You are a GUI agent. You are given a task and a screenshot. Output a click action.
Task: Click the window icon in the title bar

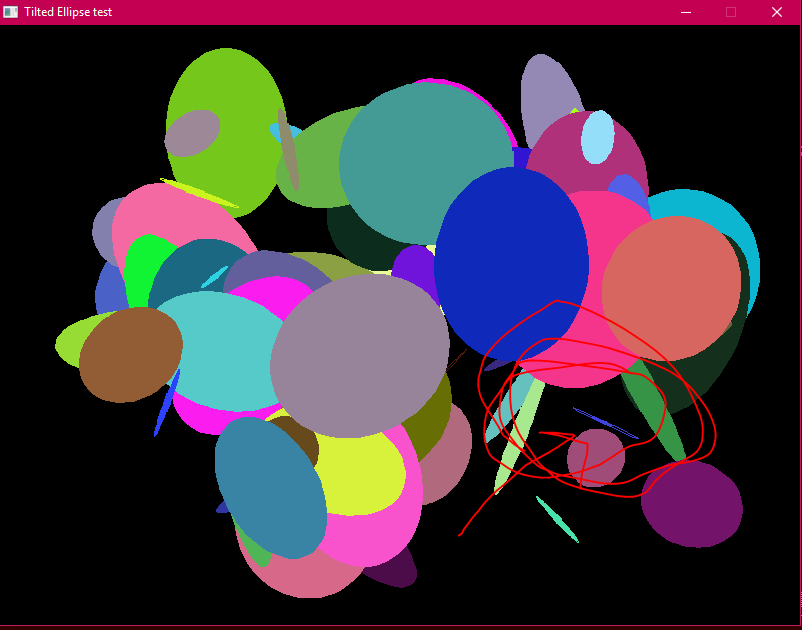[10, 12]
